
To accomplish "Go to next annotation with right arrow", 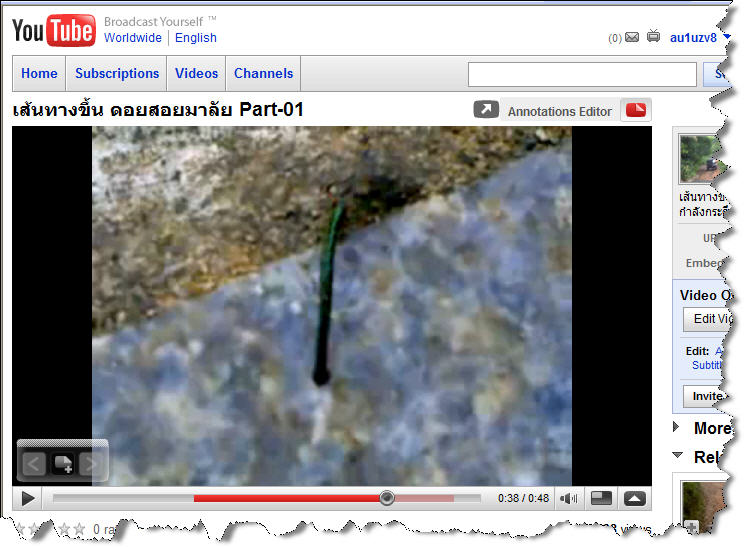I will click(x=92, y=463).
